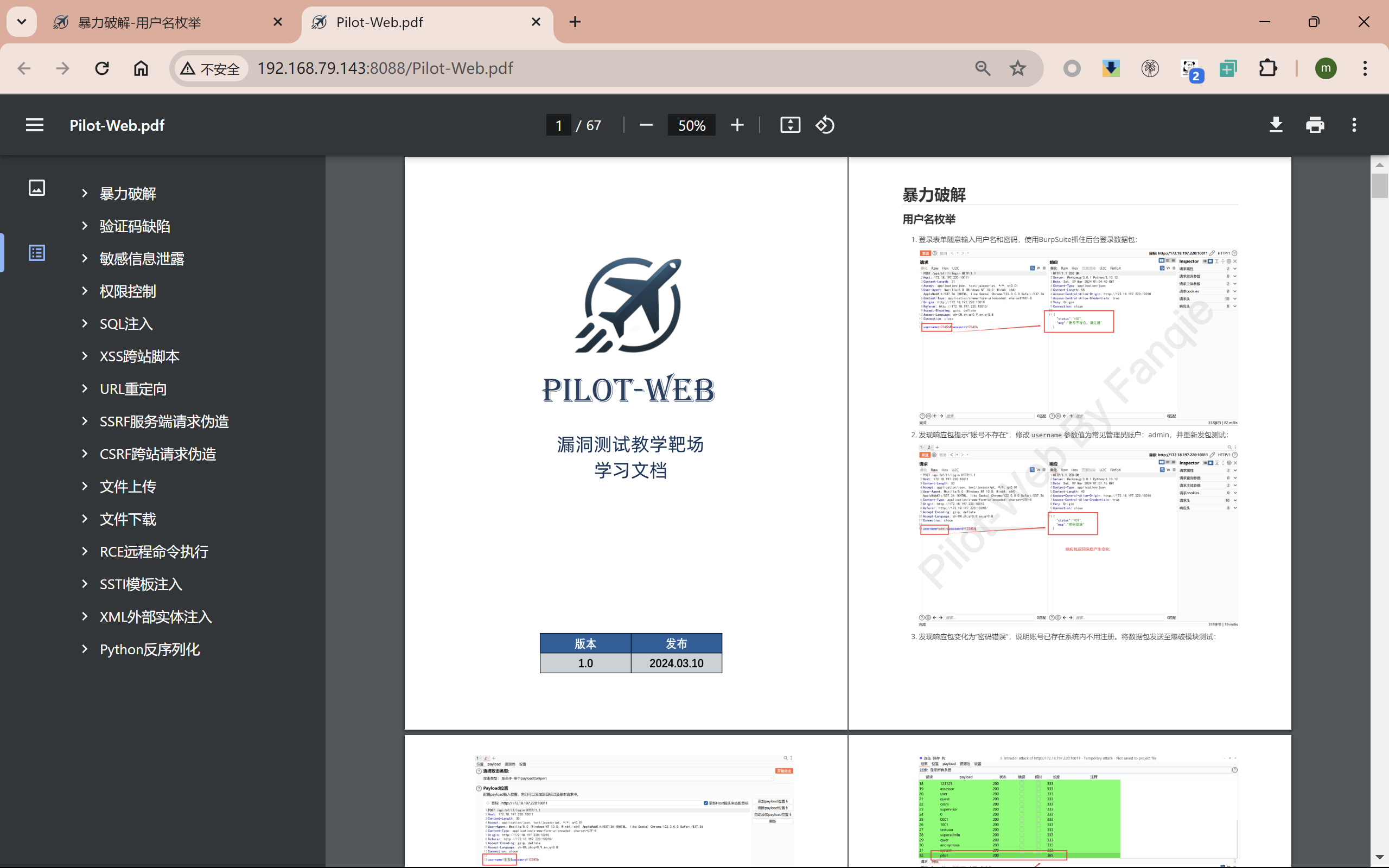Expand the SQL注入 outline section
1389x868 pixels.
(85, 323)
